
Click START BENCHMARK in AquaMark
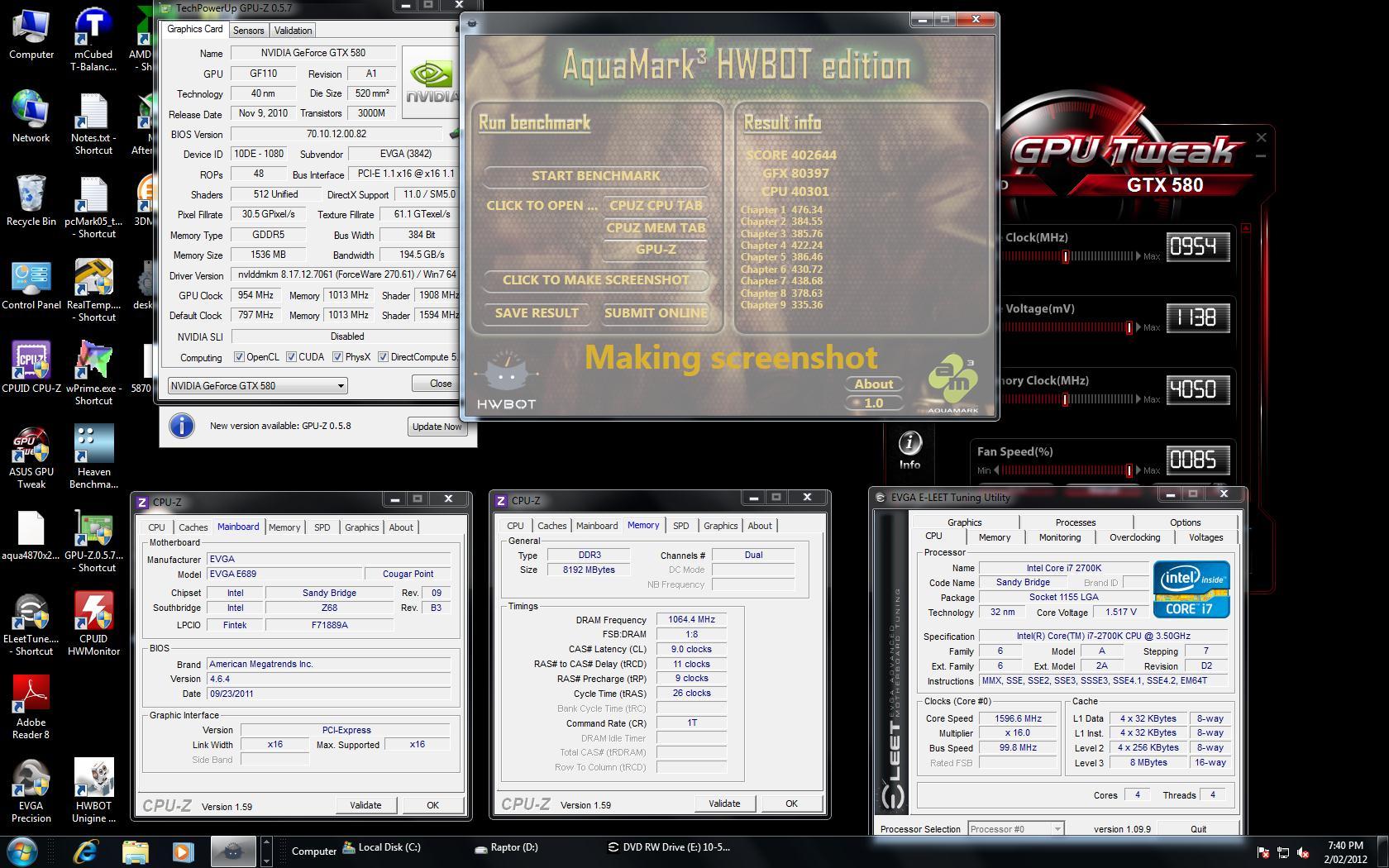(x=595, y=175)
